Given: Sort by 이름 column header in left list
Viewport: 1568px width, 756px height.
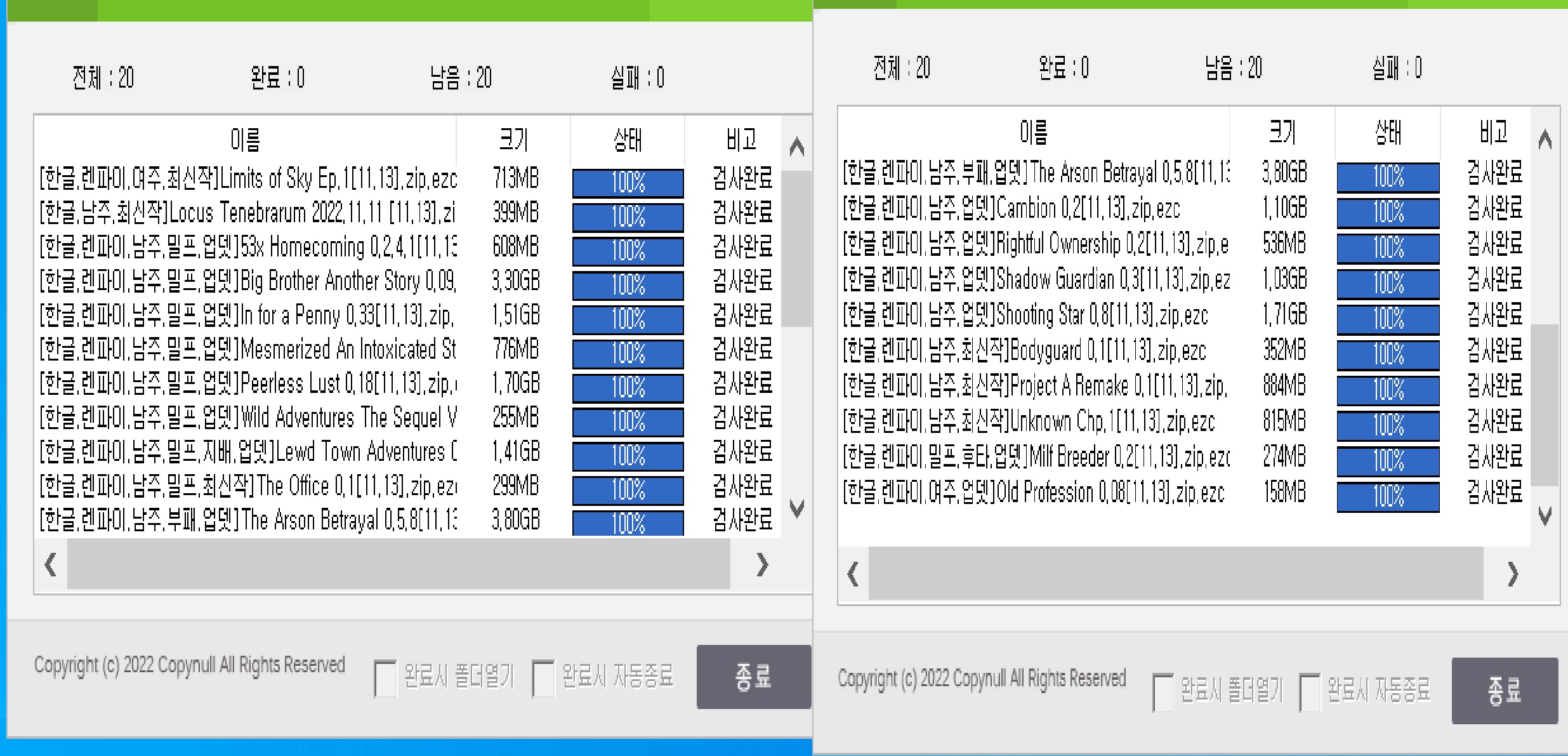Looking at the screenshot, I should point(245,139).
